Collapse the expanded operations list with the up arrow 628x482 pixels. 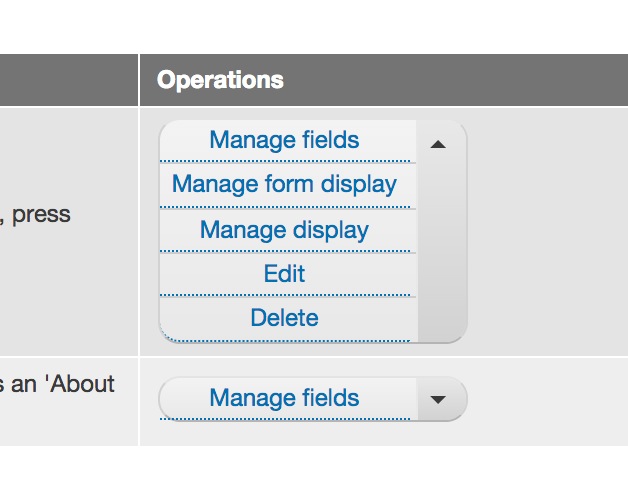point(437,144)
